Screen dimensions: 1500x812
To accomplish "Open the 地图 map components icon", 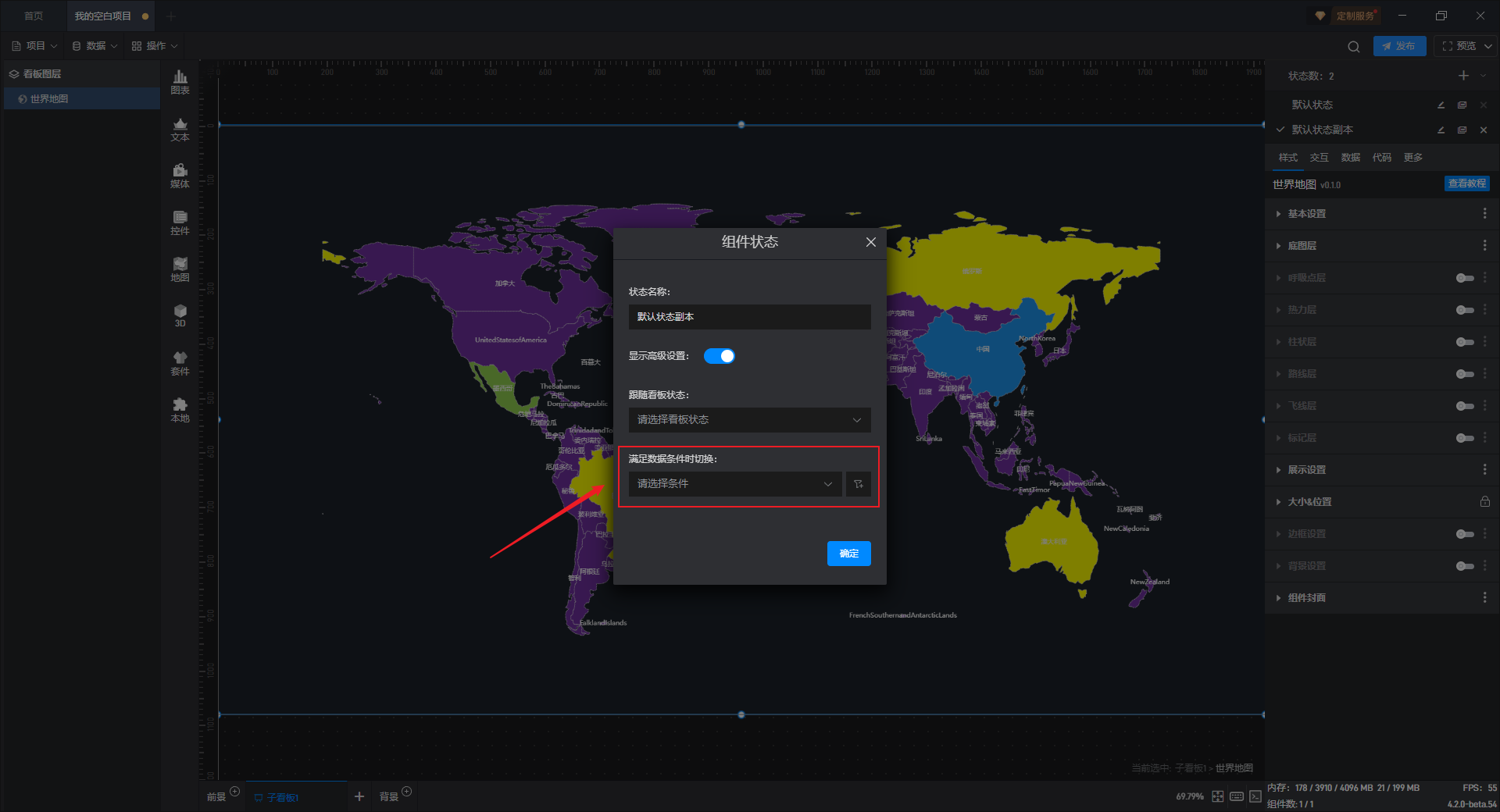I will (180, 269).
